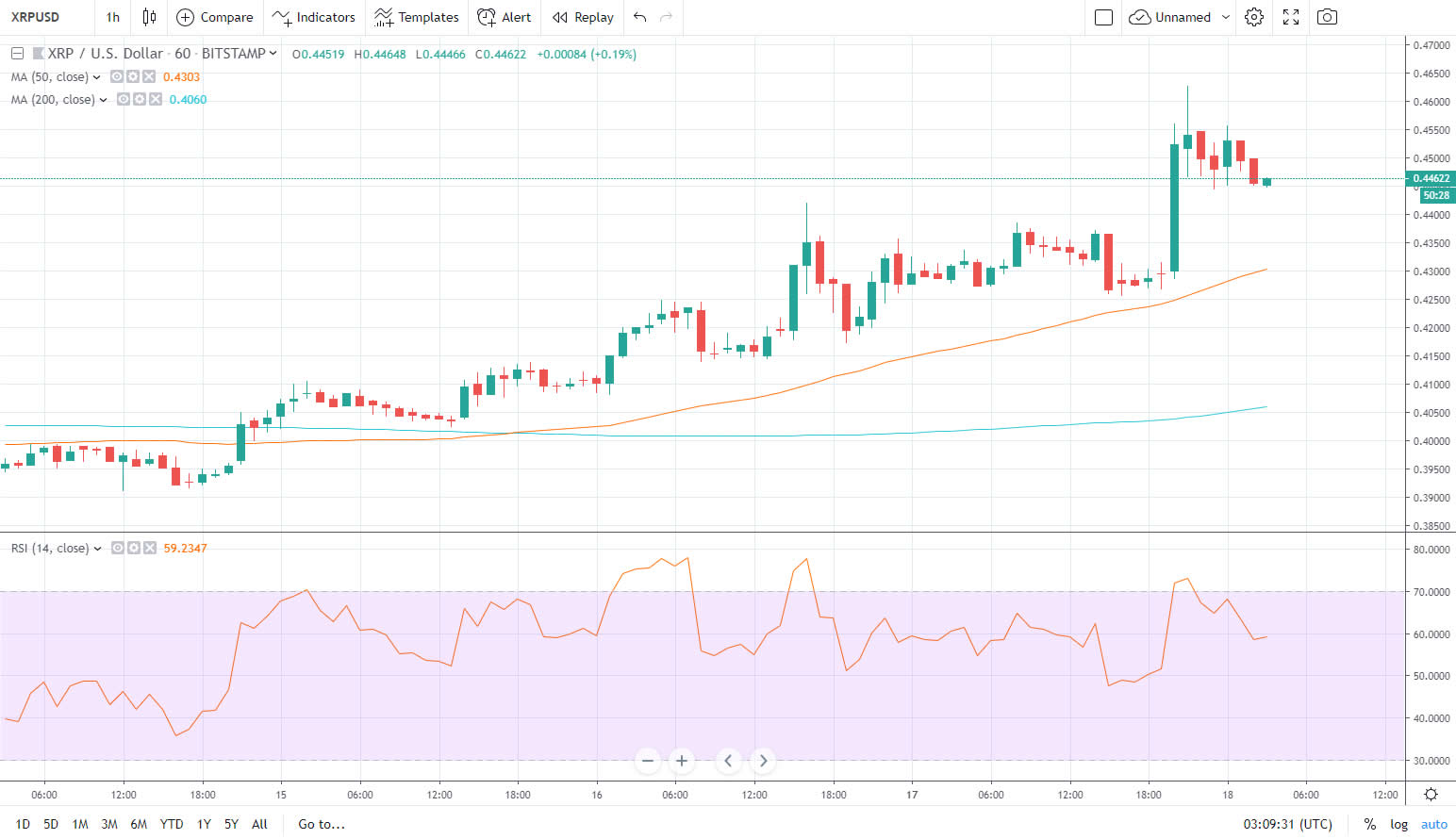The height and width of the screenshot is (839, 1456).
Task: Remove the MA 200 indicator
Action: (156, 100)
